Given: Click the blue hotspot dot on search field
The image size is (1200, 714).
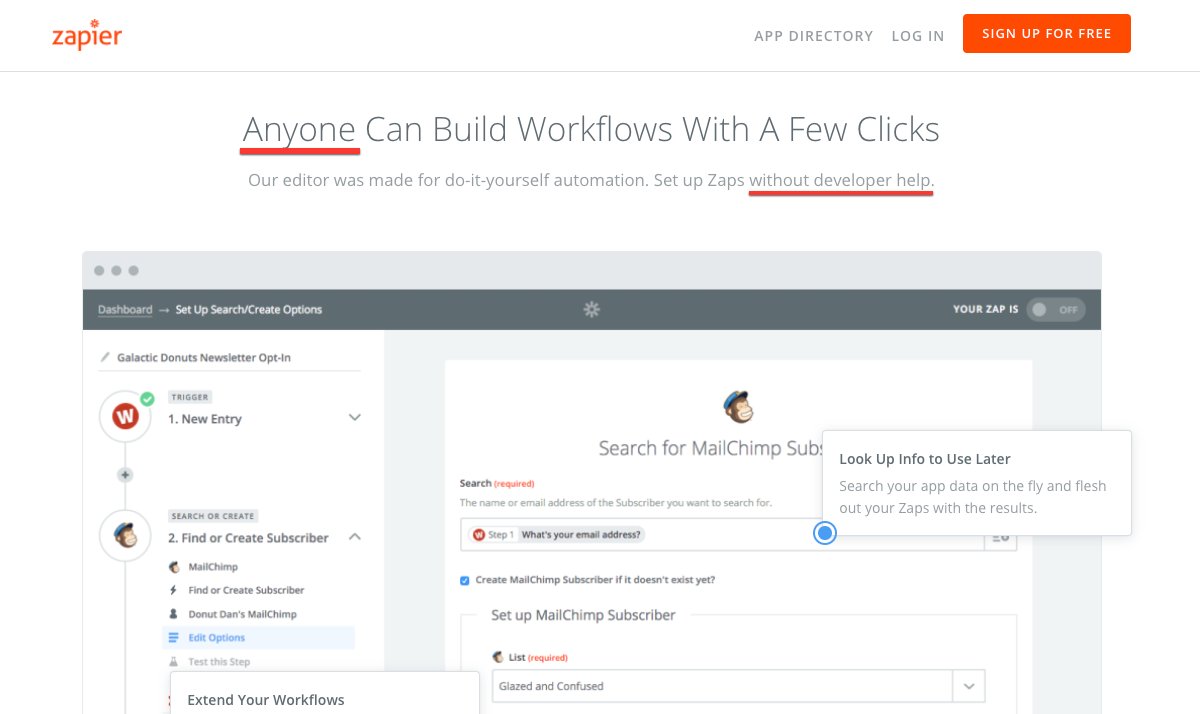Looking at the screenshot, I should (825, 534).
